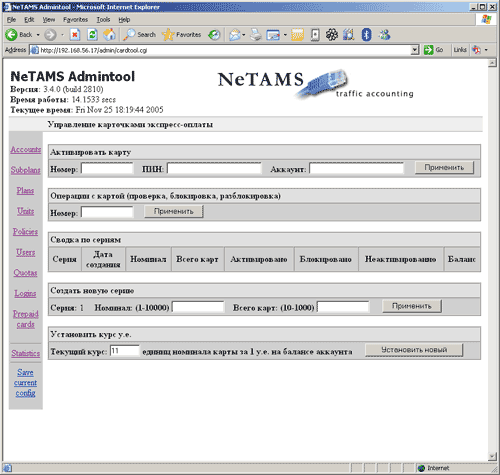This screenshot has width=500, height=475.
Task: Expand the dropdown arrow after the Links icon
Action: coord(486,50)
